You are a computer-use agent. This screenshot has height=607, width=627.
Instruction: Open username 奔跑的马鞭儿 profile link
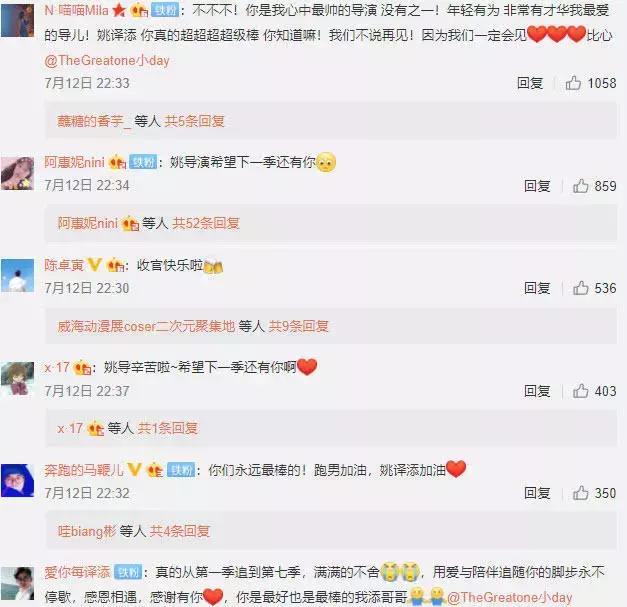click(84, 470)
